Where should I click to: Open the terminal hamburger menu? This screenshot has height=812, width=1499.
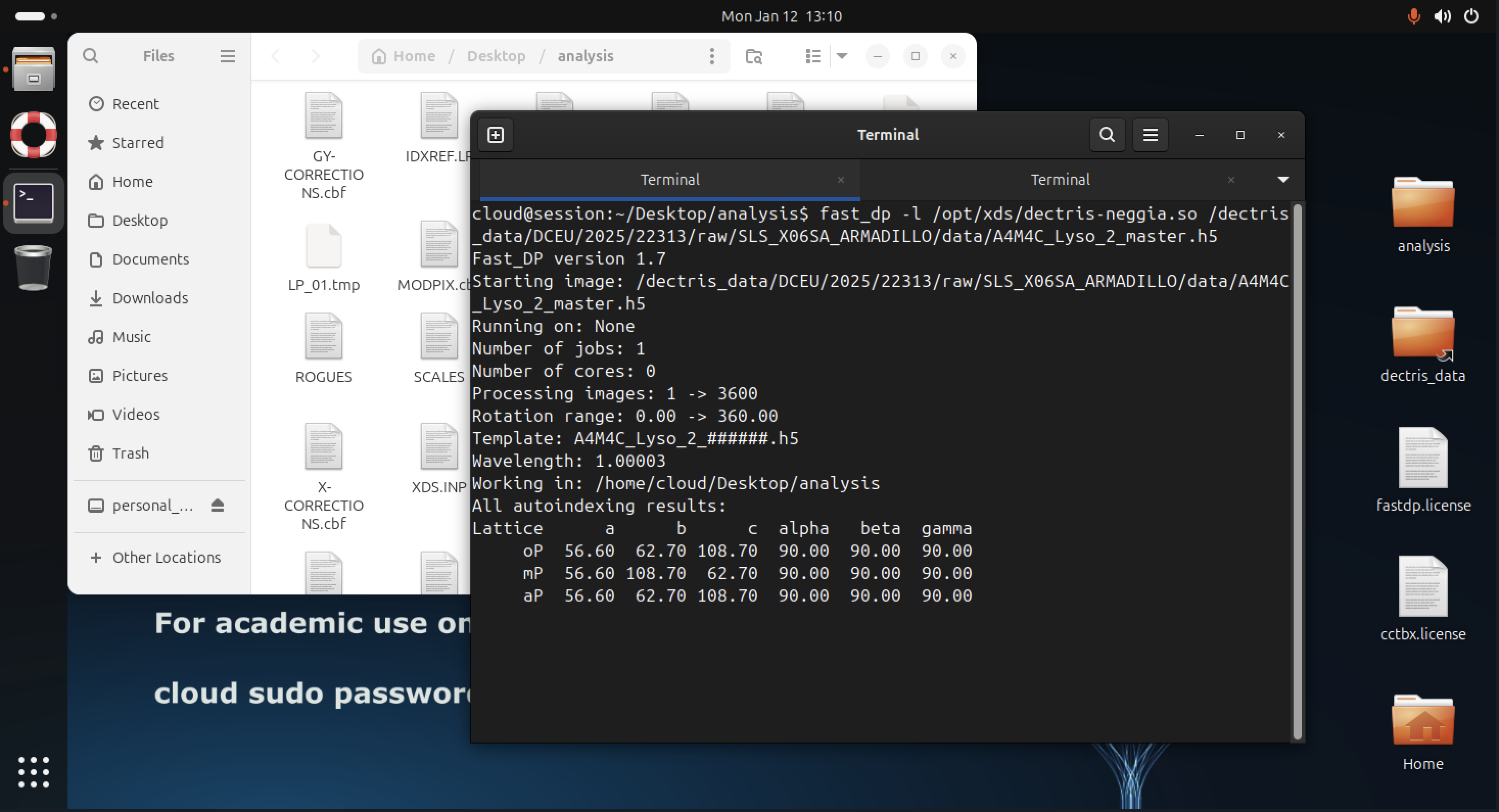coord(1150,135)
